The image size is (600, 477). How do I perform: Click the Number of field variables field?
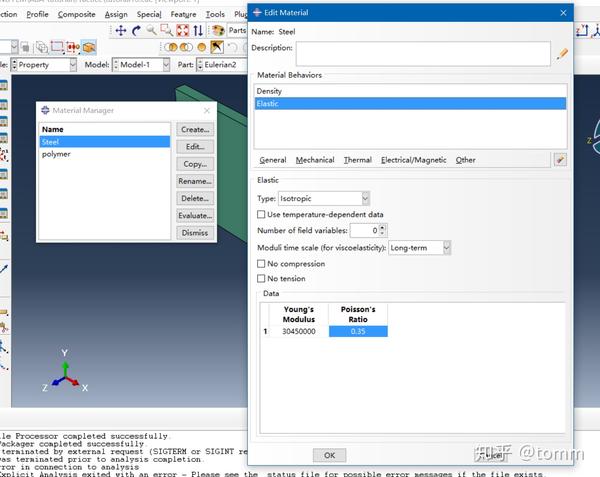point(365,230)
